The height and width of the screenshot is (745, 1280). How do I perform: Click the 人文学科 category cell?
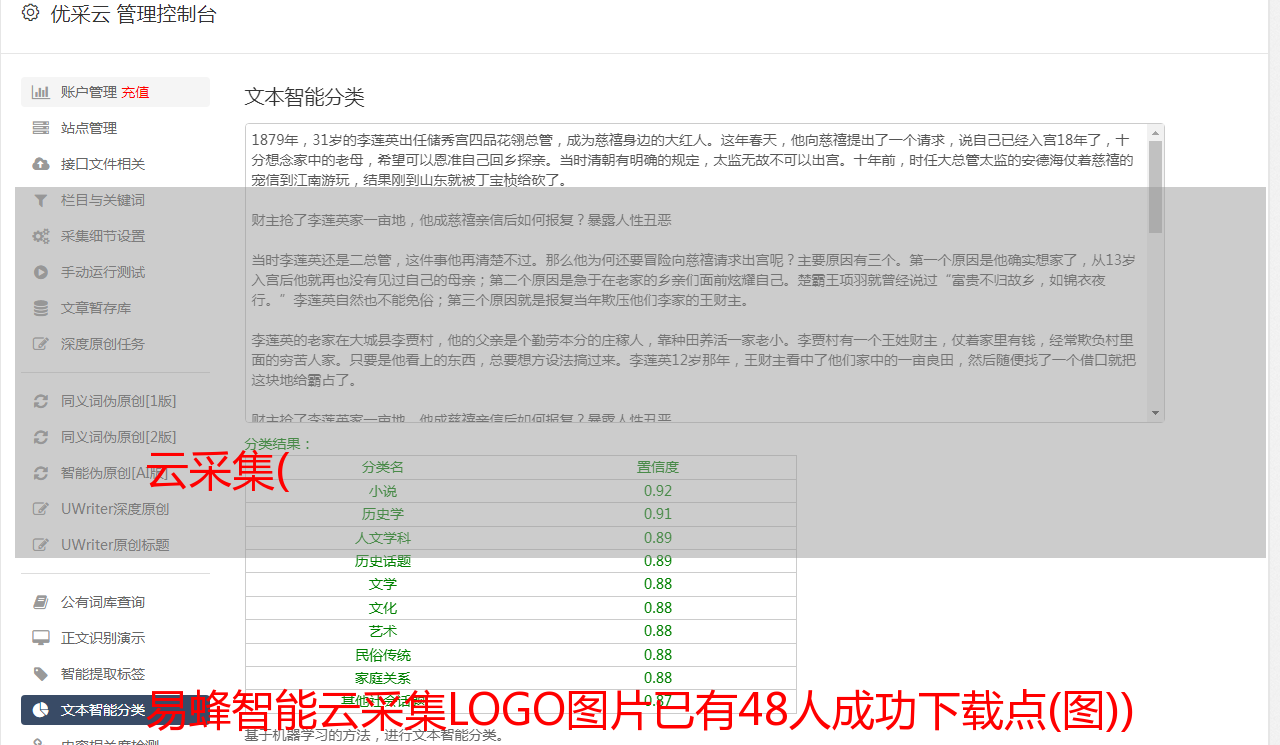(383, 538)
